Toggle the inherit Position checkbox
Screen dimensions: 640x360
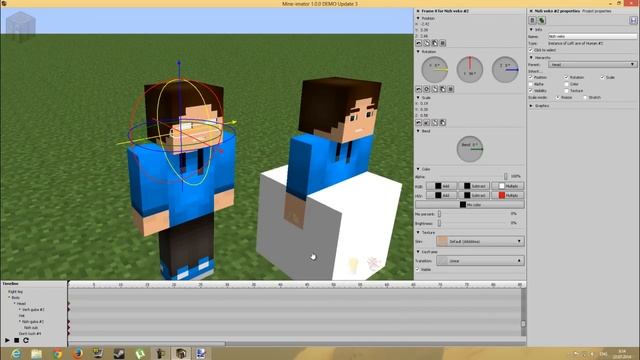[531, 77]
